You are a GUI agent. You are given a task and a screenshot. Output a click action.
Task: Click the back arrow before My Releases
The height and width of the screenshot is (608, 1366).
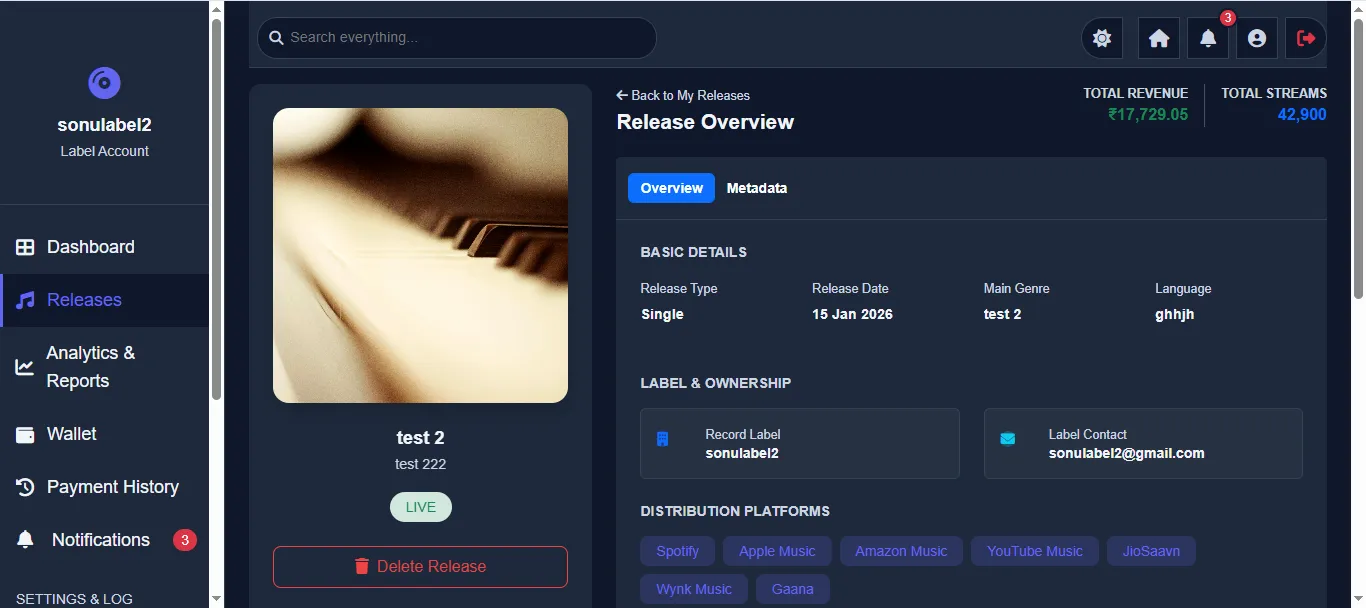click(x=622, y=95)
